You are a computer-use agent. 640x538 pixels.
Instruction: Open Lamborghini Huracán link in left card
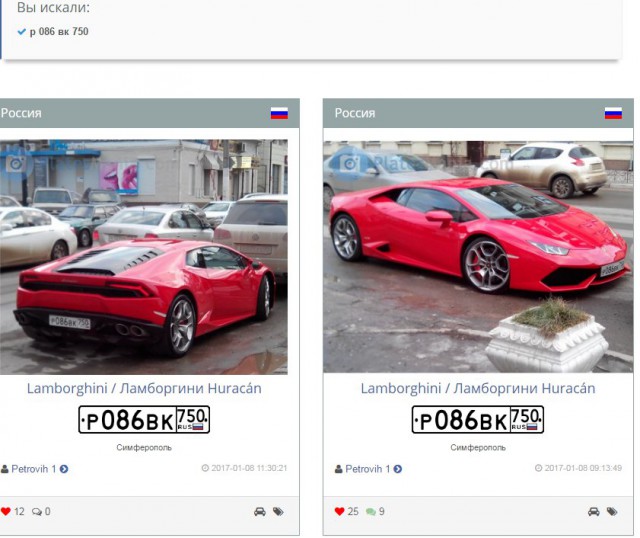click(144, 388)
